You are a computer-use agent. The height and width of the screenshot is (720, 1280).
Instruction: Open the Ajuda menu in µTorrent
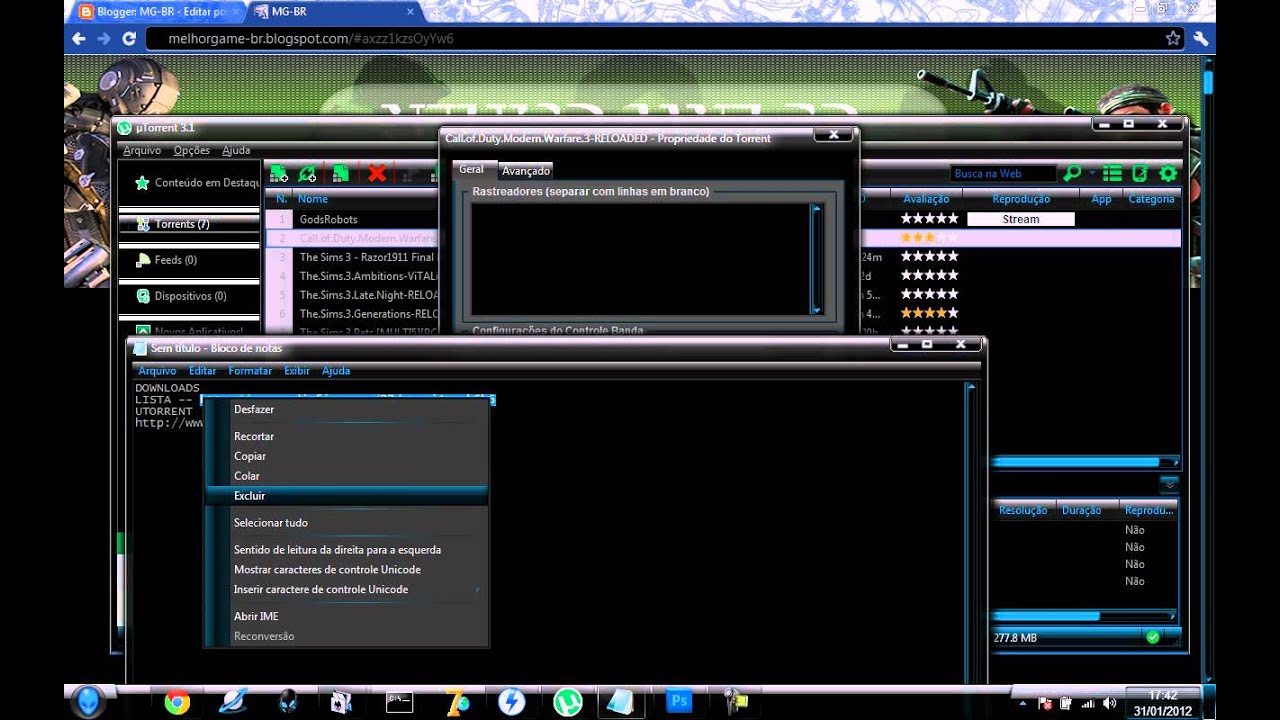click(x=236, y=150)
